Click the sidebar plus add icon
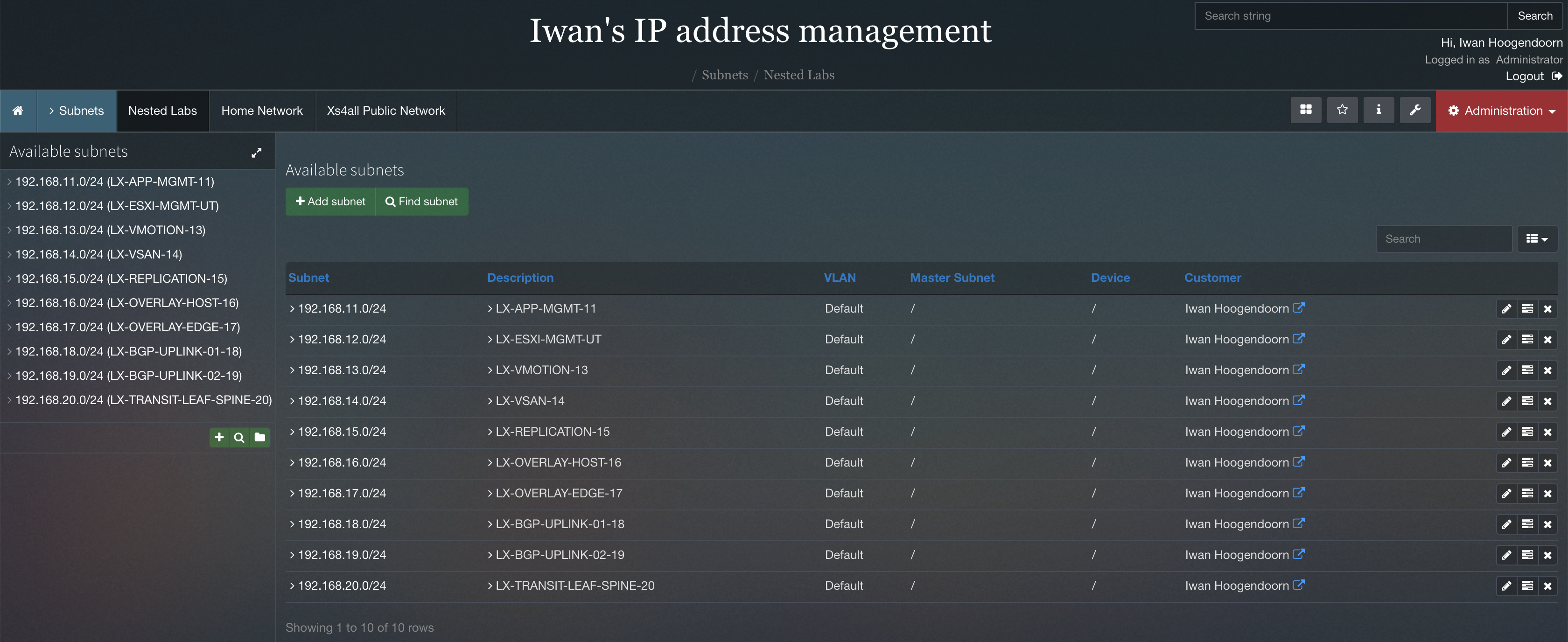This screenshot has width=1568, height=642. coord(219,437)
